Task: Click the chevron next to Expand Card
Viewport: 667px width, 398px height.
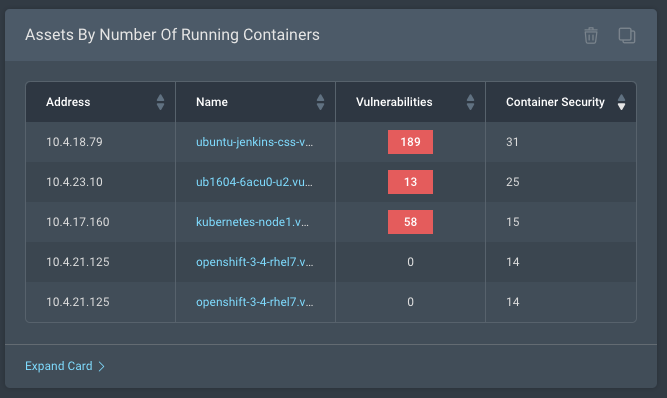Action: coord(102,366)
